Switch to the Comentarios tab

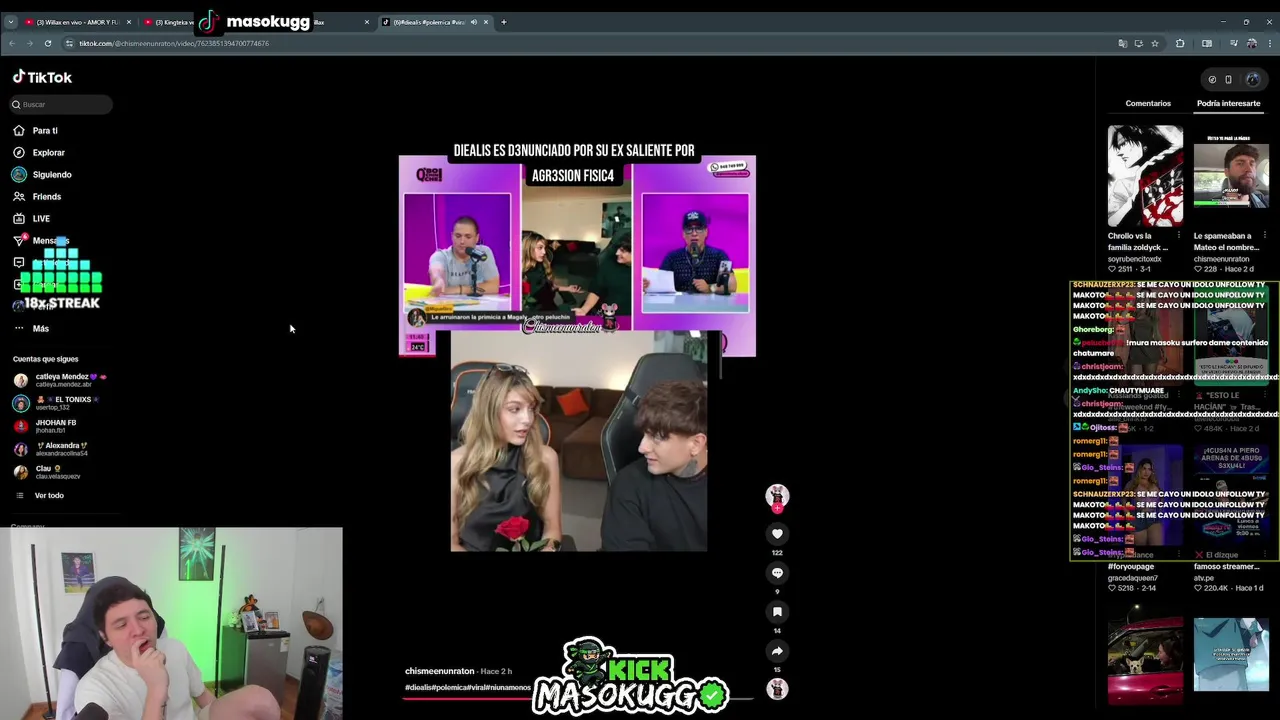tap(1148, 103)
